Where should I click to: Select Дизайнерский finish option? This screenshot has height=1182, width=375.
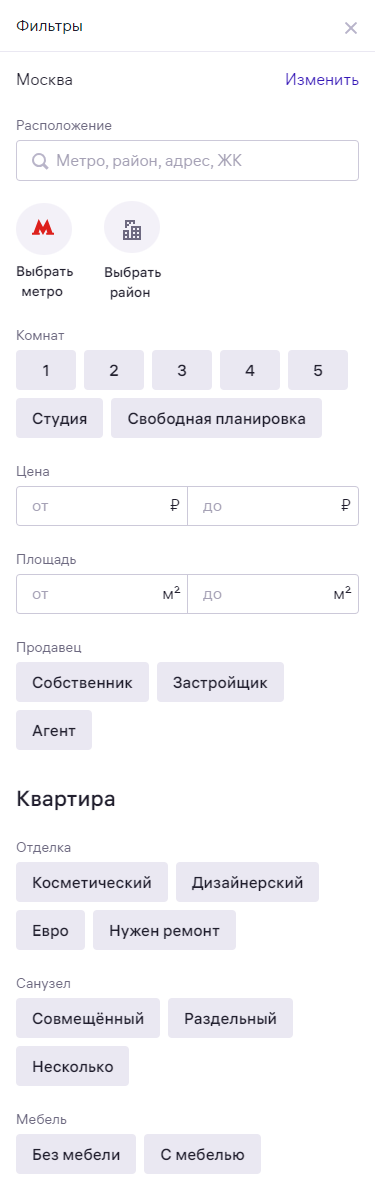tap(247, 882)
